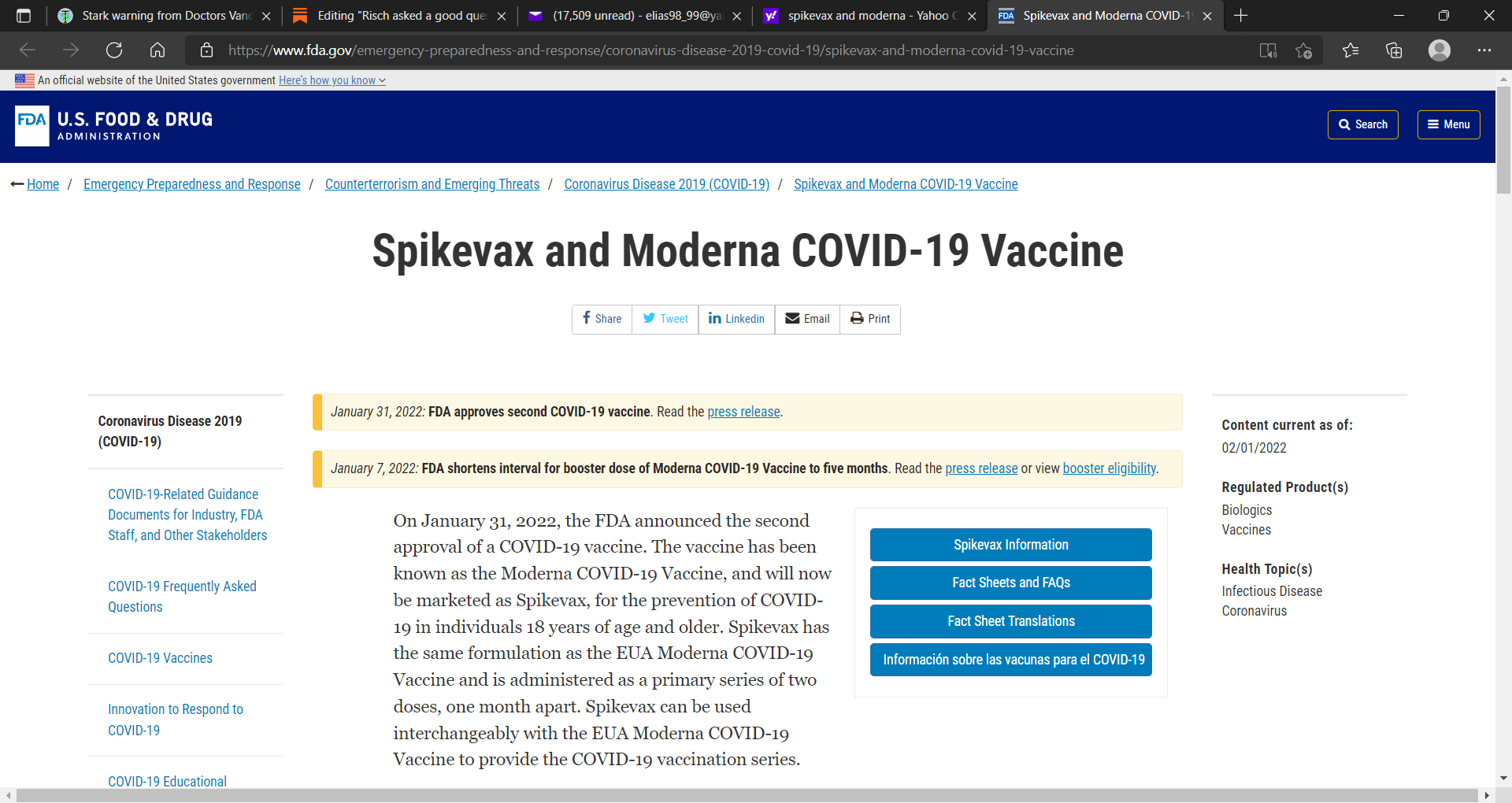The image size is (1512, 803).
Task: Open Emergency Preparedness and Response breadcrumb
Action: pyautogui.click(x=192, y=184)
